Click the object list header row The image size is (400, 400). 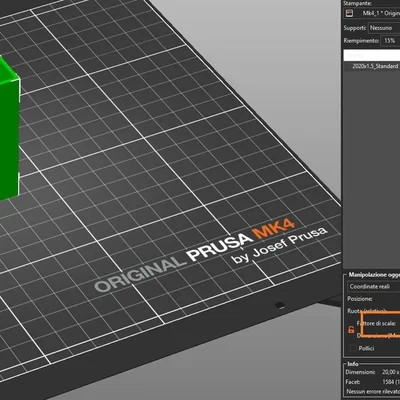372,55
